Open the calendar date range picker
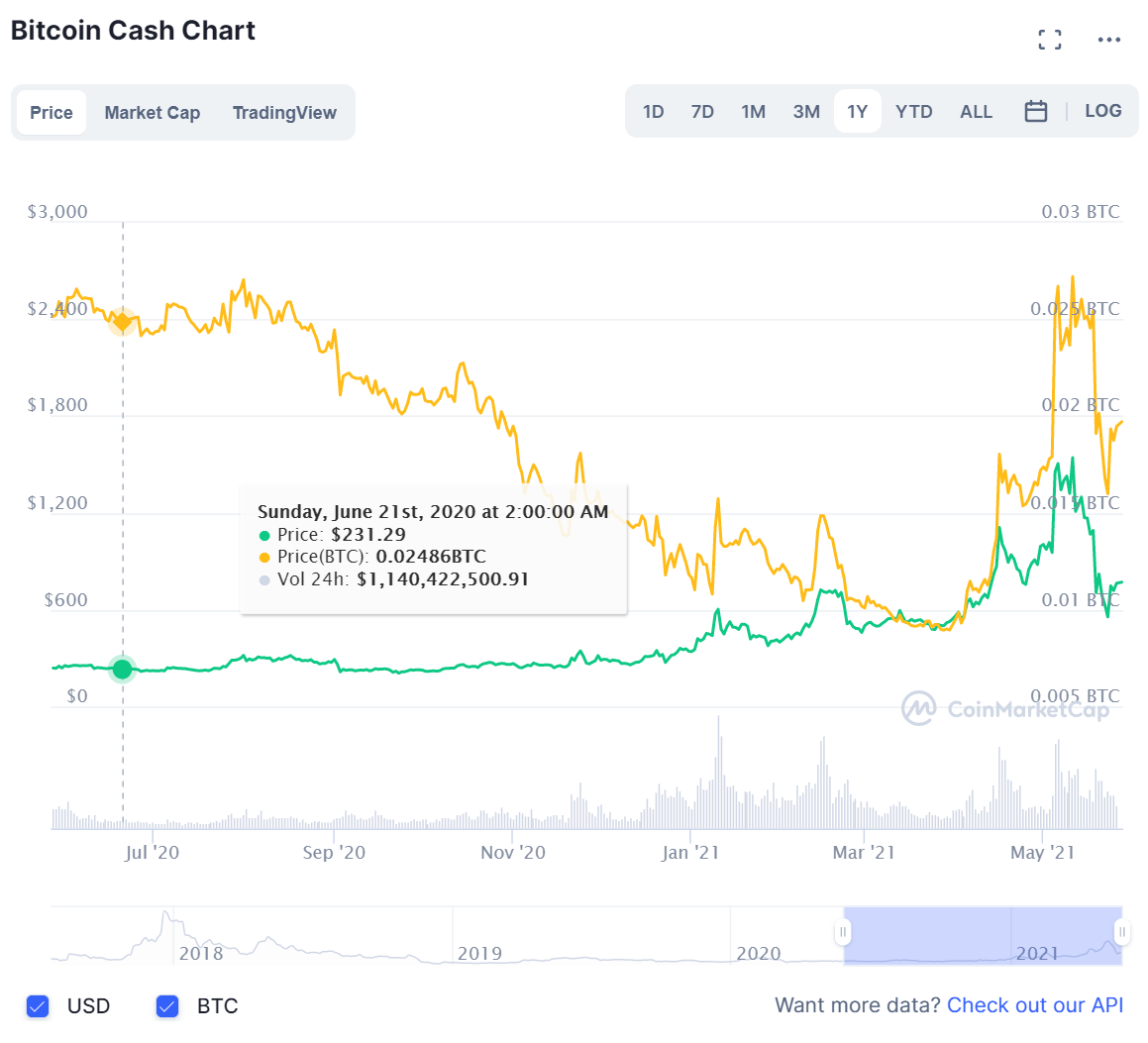This screenshot has height=1043, width=1148. pos(1036,111)
